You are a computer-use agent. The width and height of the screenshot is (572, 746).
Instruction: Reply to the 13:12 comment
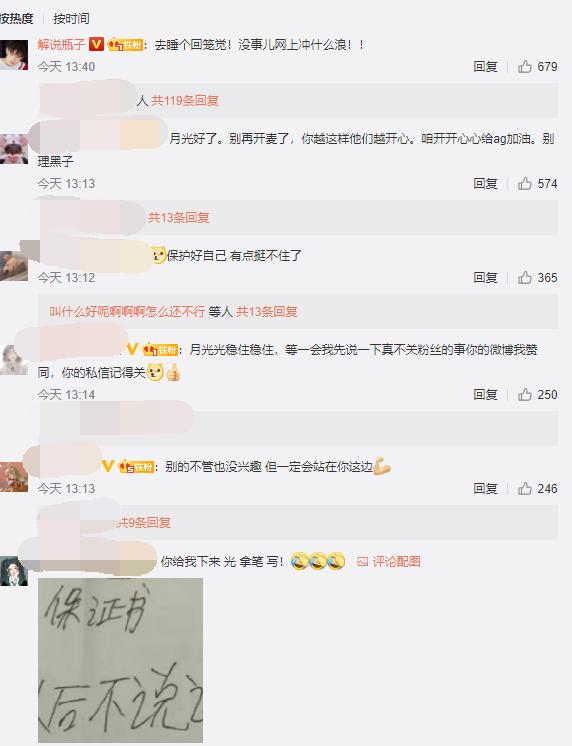point(485,277)
